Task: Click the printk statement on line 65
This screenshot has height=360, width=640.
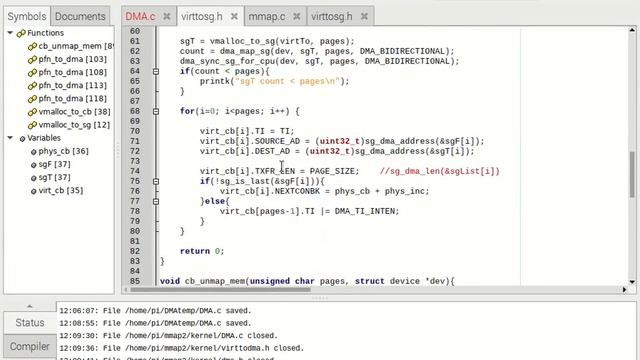Action: pyautogui.click(x=274, y=81)
